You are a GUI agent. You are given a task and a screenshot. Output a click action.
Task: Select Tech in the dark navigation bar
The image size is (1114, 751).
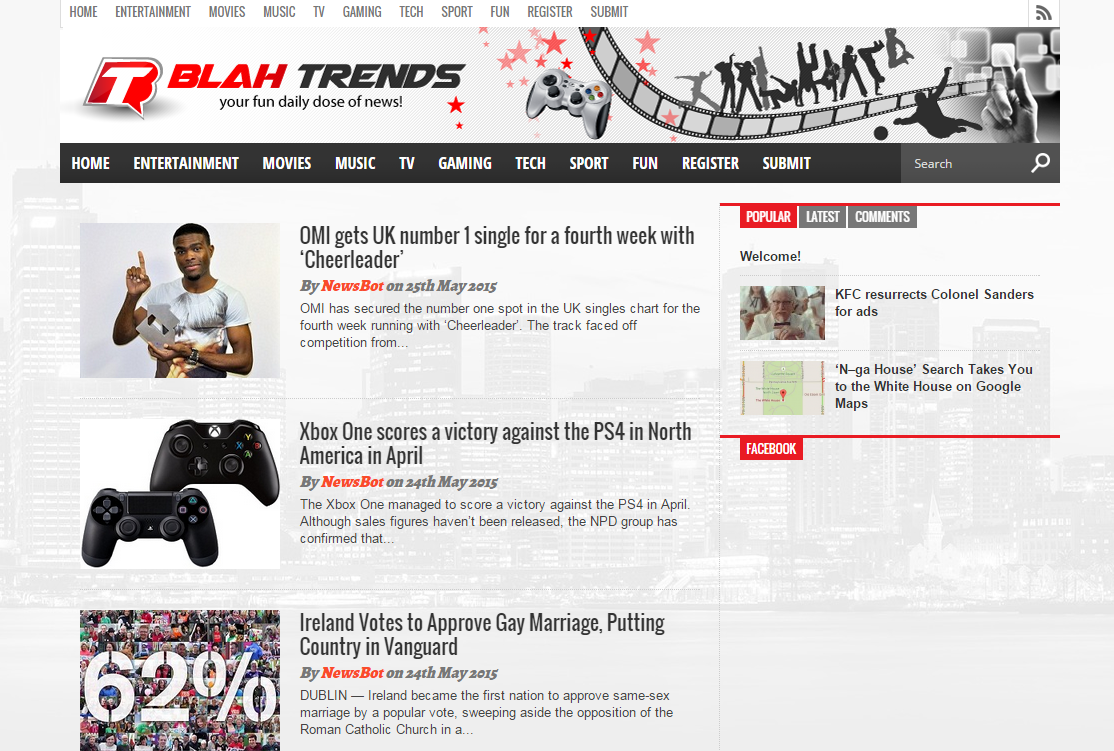(530, 163)
